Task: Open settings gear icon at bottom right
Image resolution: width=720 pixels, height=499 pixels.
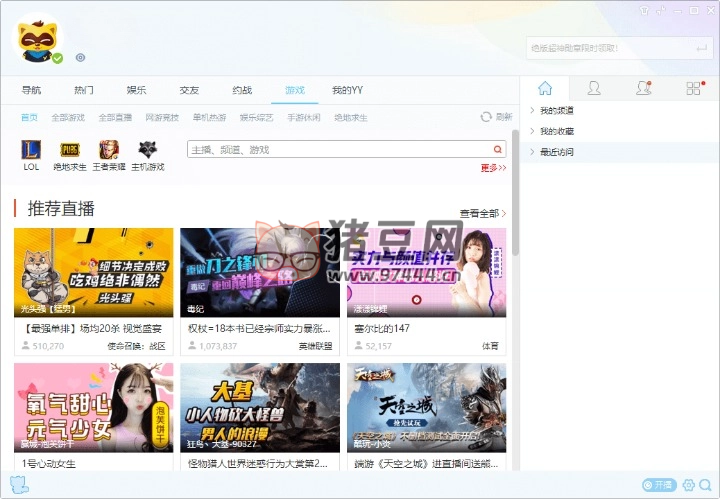Action: [x=688, y=485]
